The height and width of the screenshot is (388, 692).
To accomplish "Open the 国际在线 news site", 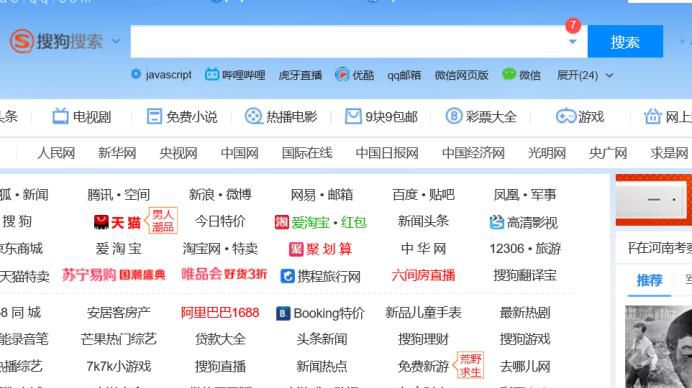I will click(x=307, y=153).
